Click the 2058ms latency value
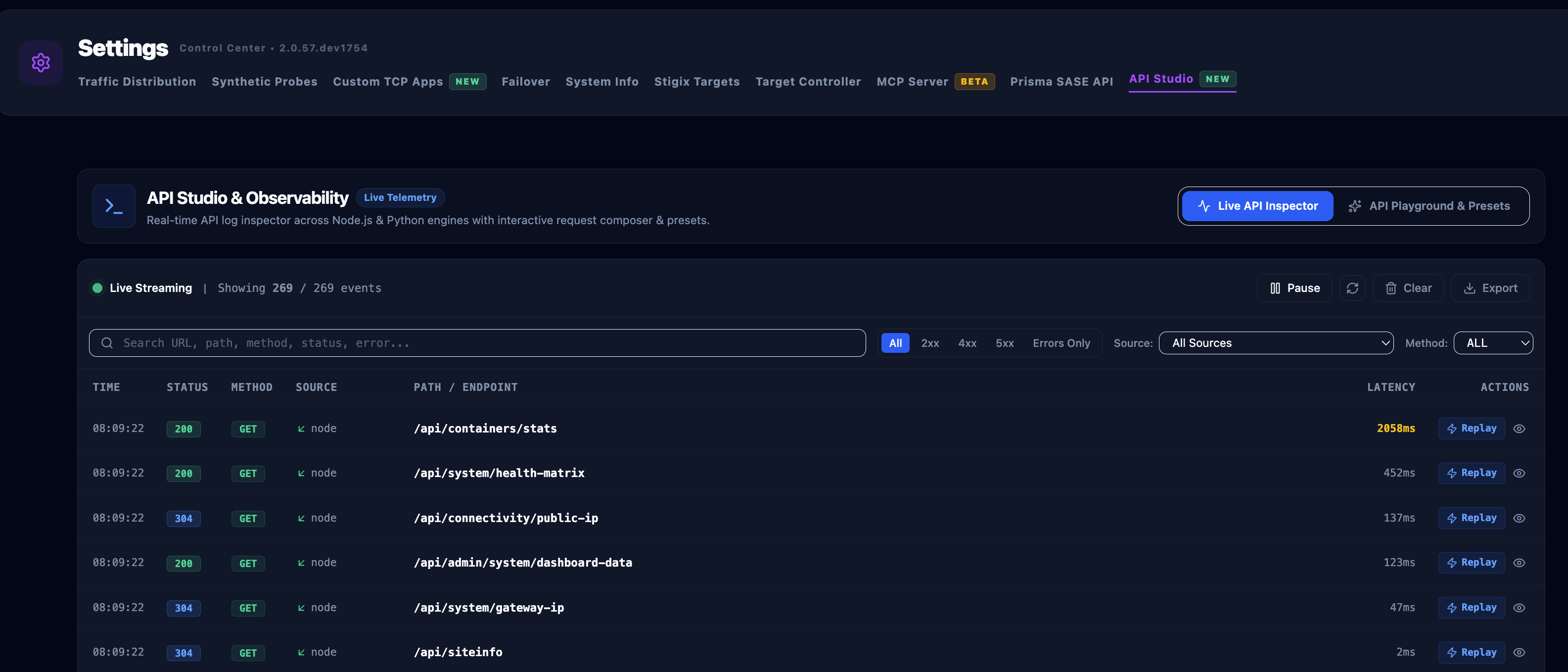This screenshot has width=1568, height=672. [1396, 429]
